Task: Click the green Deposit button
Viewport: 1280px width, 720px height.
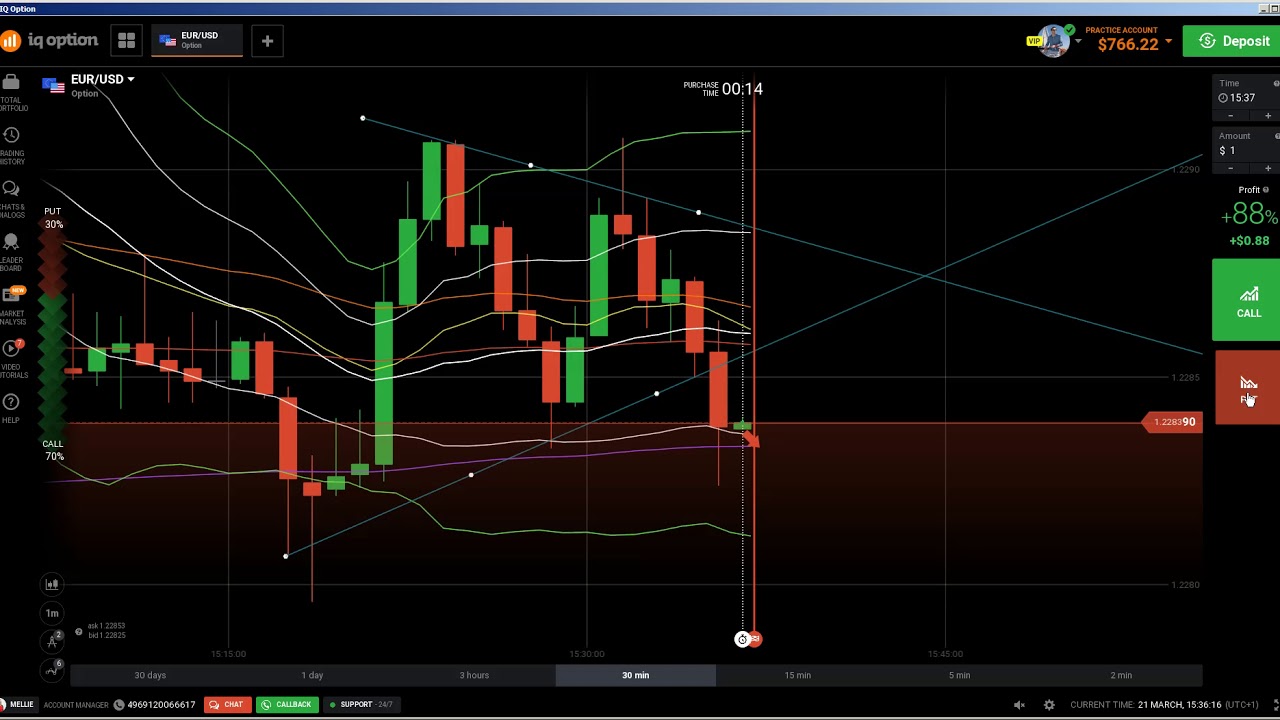Action: (x=1232, y=41)
